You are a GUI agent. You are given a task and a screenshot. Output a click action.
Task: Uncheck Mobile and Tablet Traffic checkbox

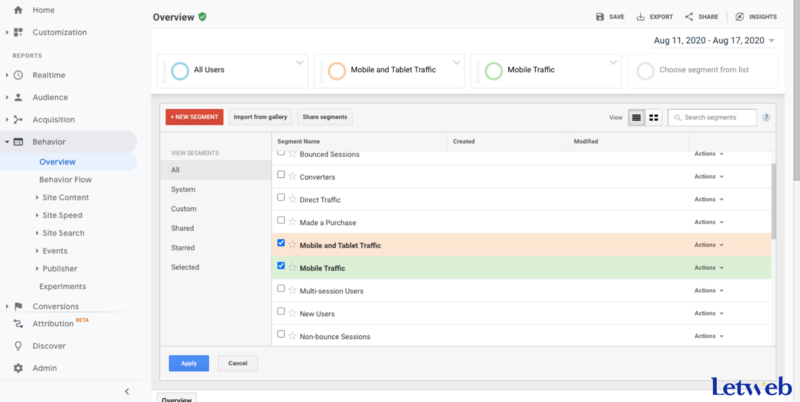(281, 243)
